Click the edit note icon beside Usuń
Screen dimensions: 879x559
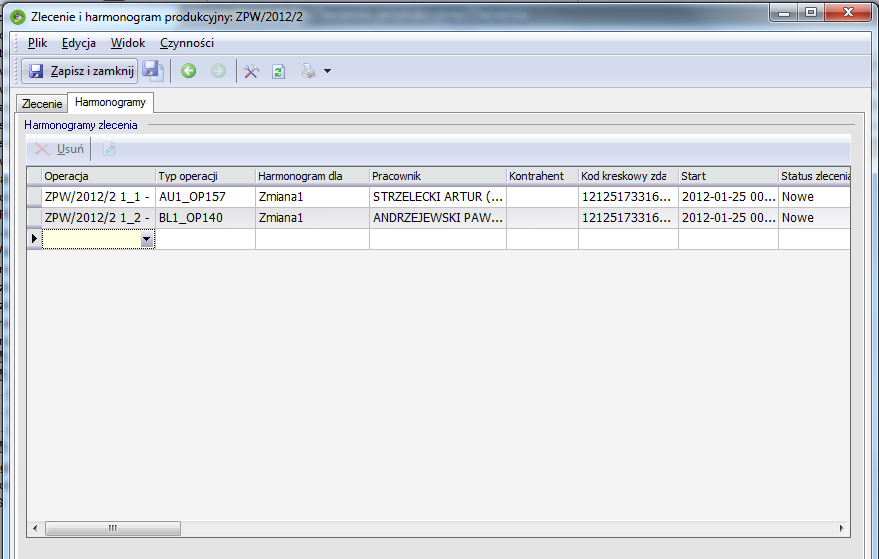point(109,149)
